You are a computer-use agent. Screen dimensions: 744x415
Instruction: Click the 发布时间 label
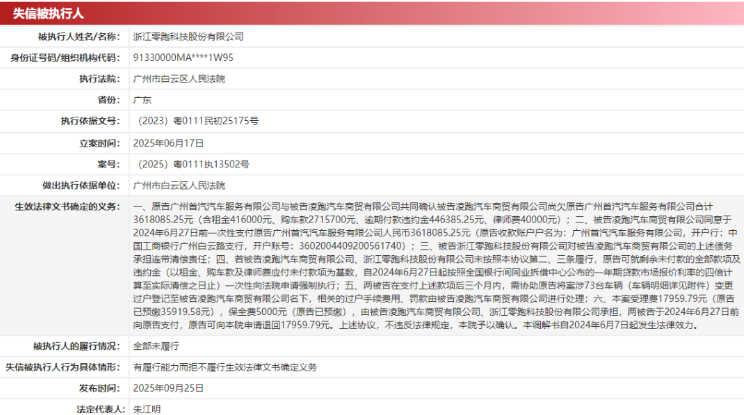click(x=100, y=388)
